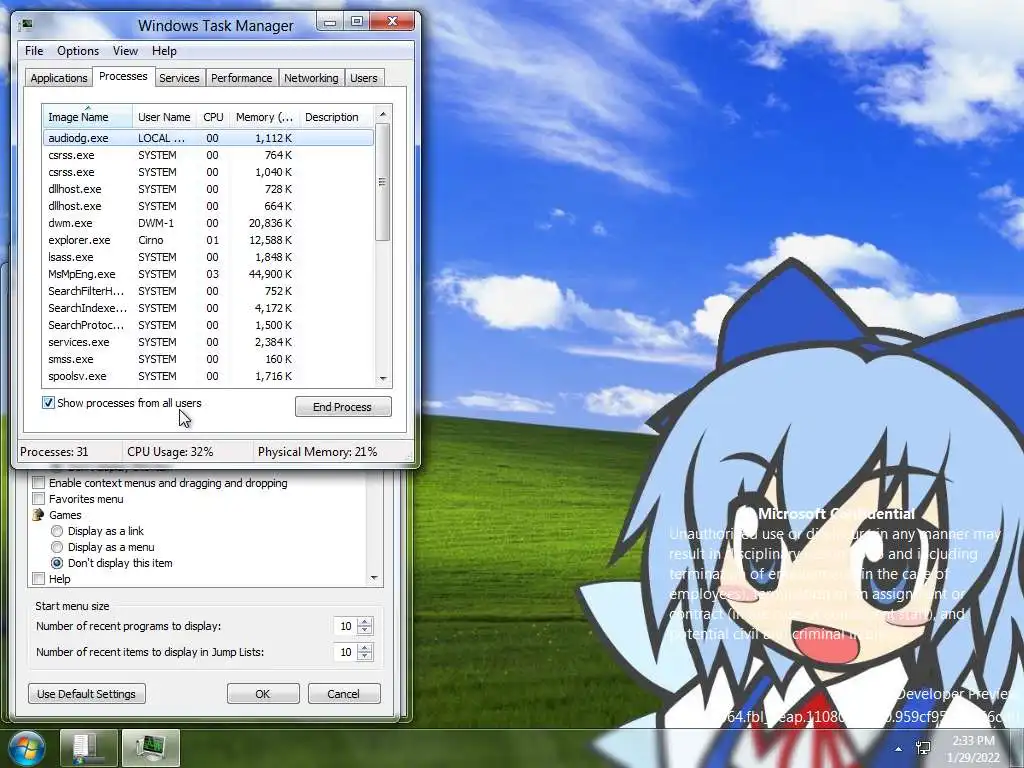Show hidden system tray icons arrow
Image resolution: width=1024 pixels, height=768 pixels.
click(x=899, y=749)
